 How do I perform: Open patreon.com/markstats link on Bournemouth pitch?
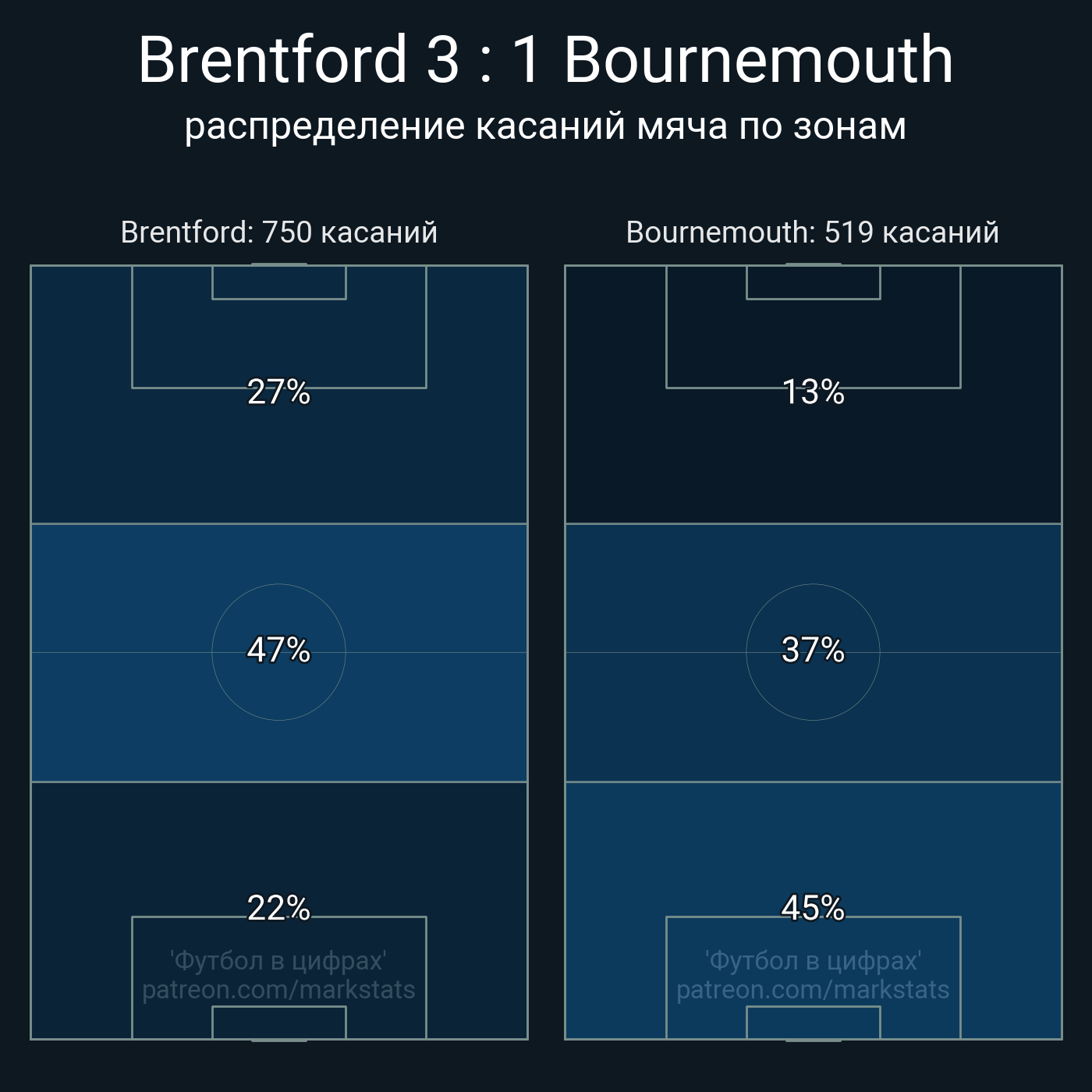(813, 990)
